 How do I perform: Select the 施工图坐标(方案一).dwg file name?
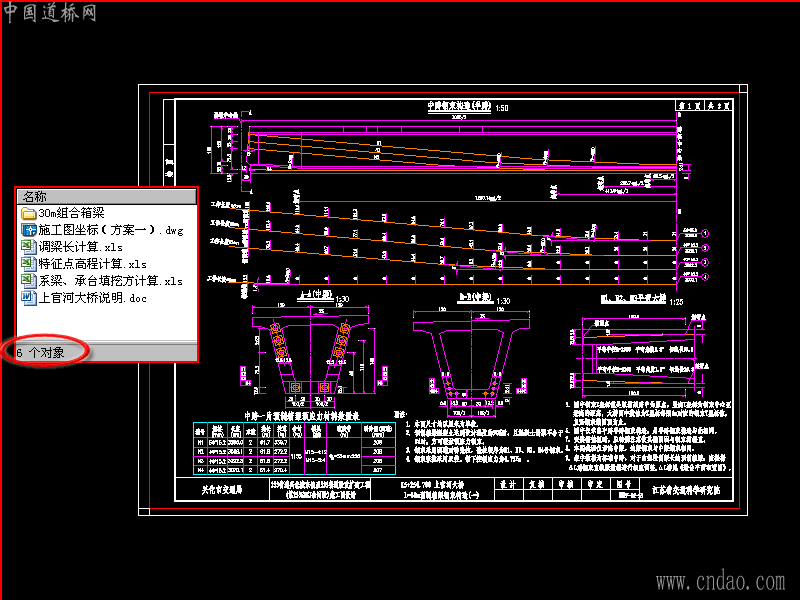tap(111, 230)
